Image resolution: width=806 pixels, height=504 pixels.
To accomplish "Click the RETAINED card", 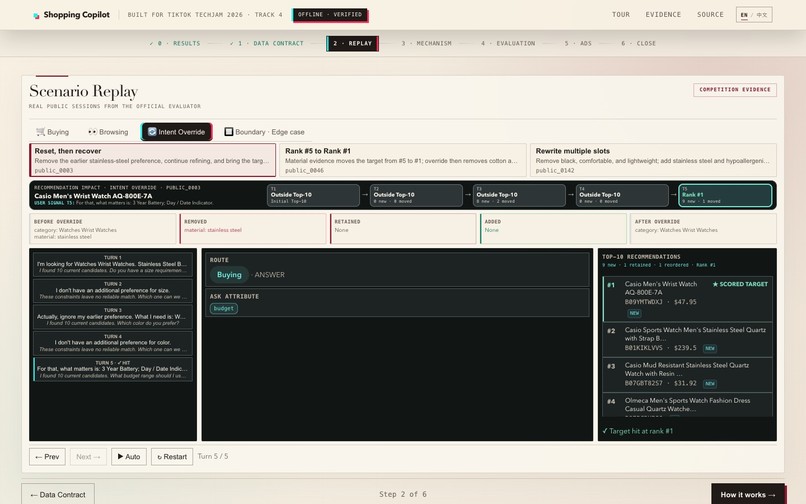I will coord(403,228).
